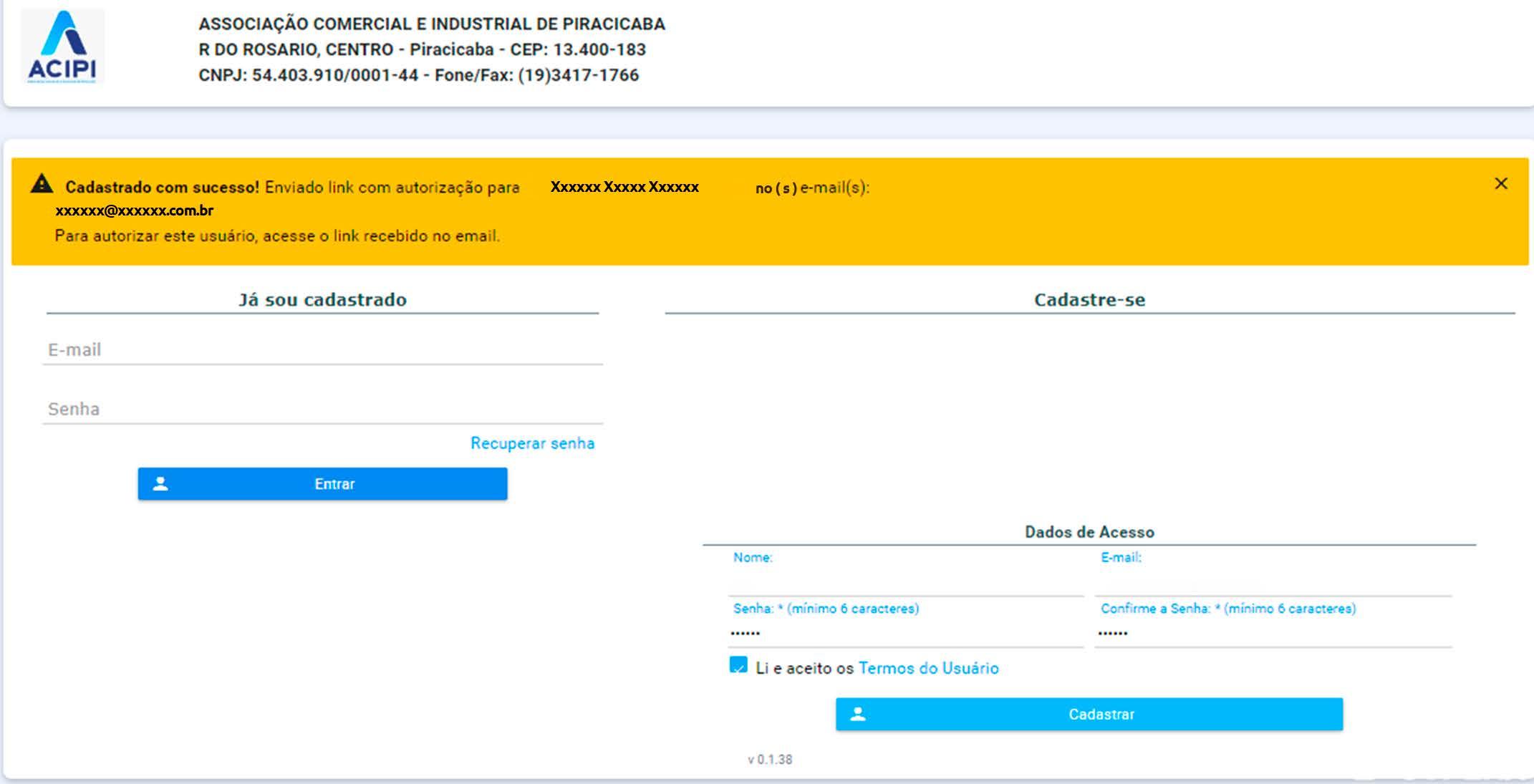This screenshot has width=1534, height=784.
Task: Focus the login E-mail field
Action: pos(322,350)
